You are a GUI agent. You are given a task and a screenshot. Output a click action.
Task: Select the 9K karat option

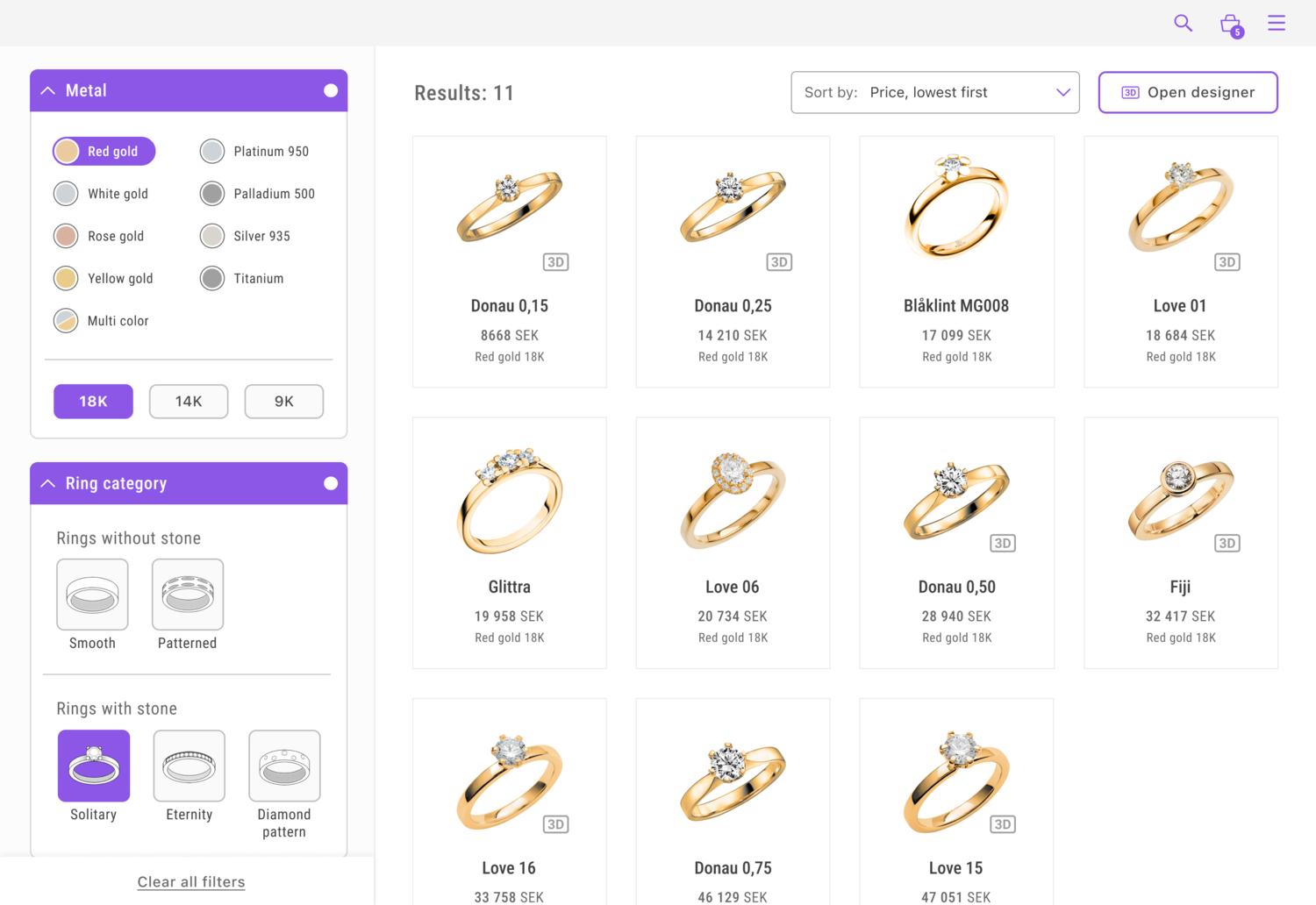pos(283,402)
